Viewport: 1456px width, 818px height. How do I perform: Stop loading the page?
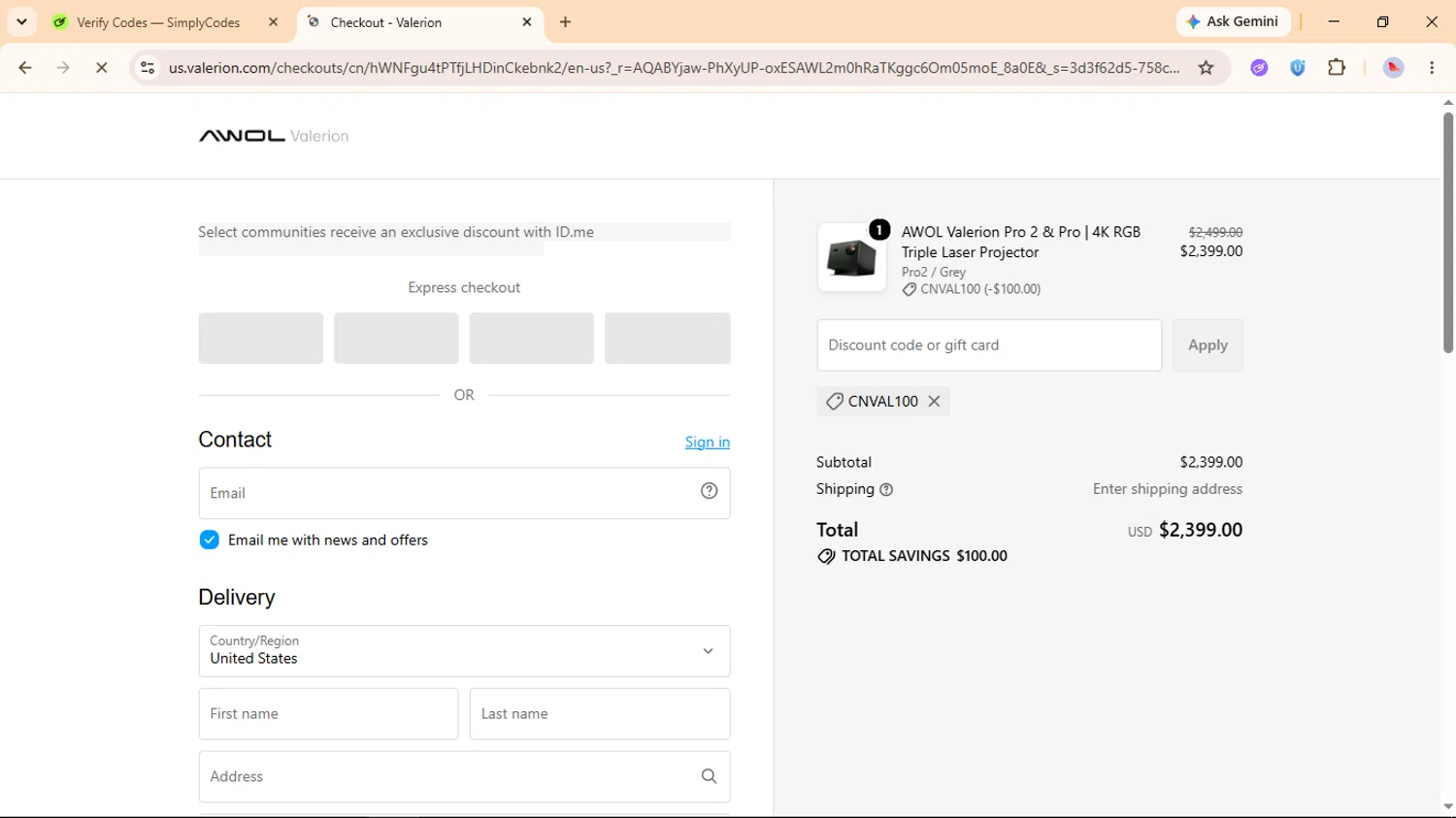coord(102,68)
